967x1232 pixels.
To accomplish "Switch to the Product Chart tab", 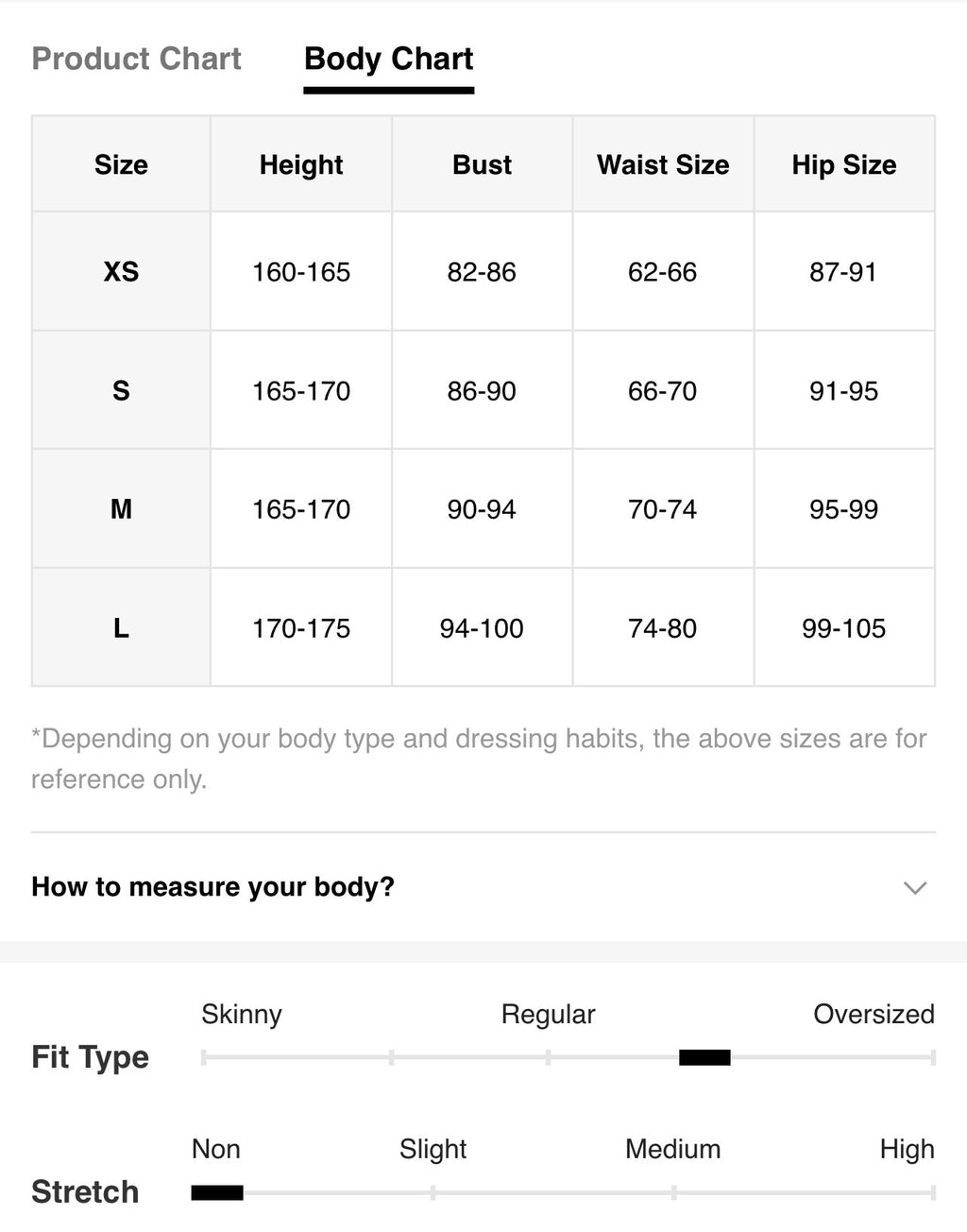I will coord(137,59).
